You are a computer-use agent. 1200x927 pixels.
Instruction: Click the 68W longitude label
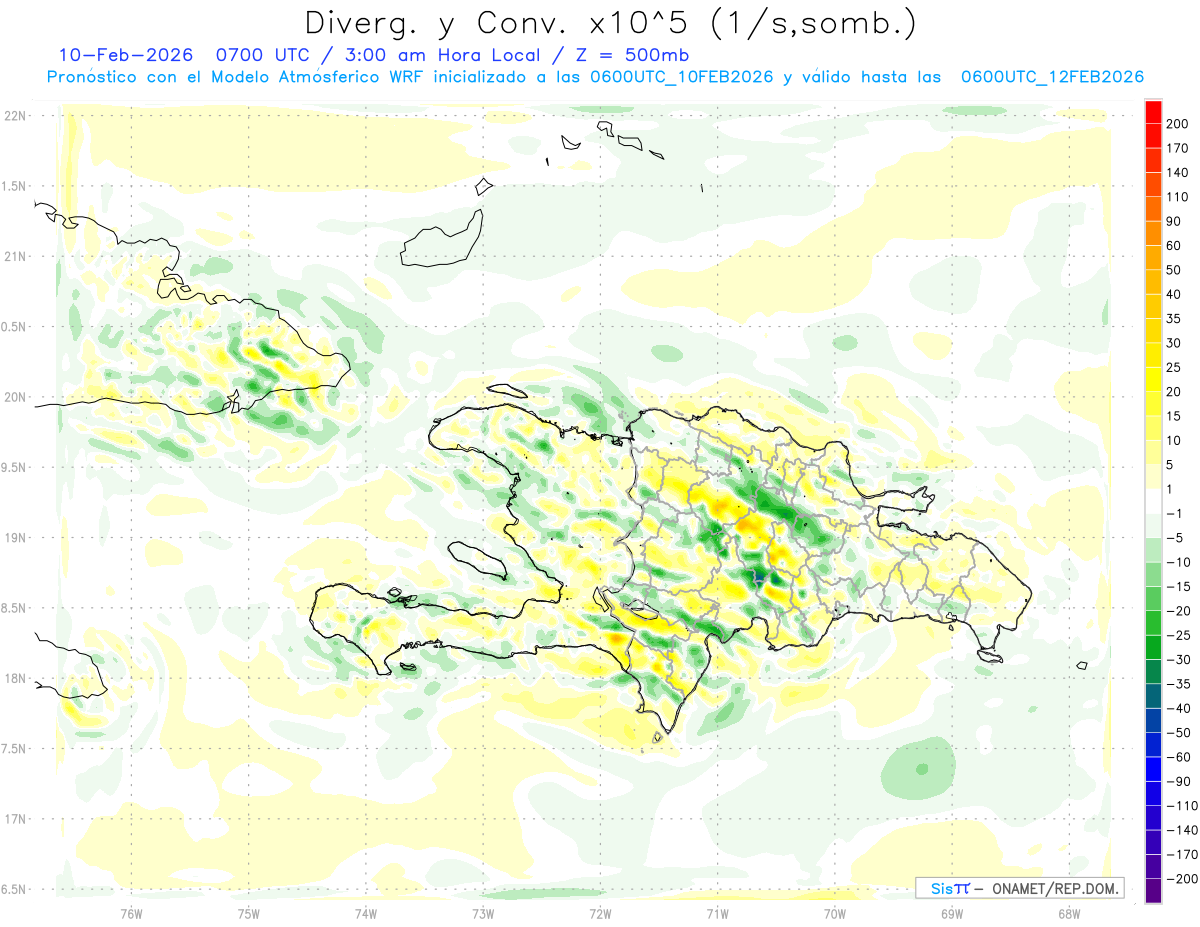click(x=1068, y=912)
